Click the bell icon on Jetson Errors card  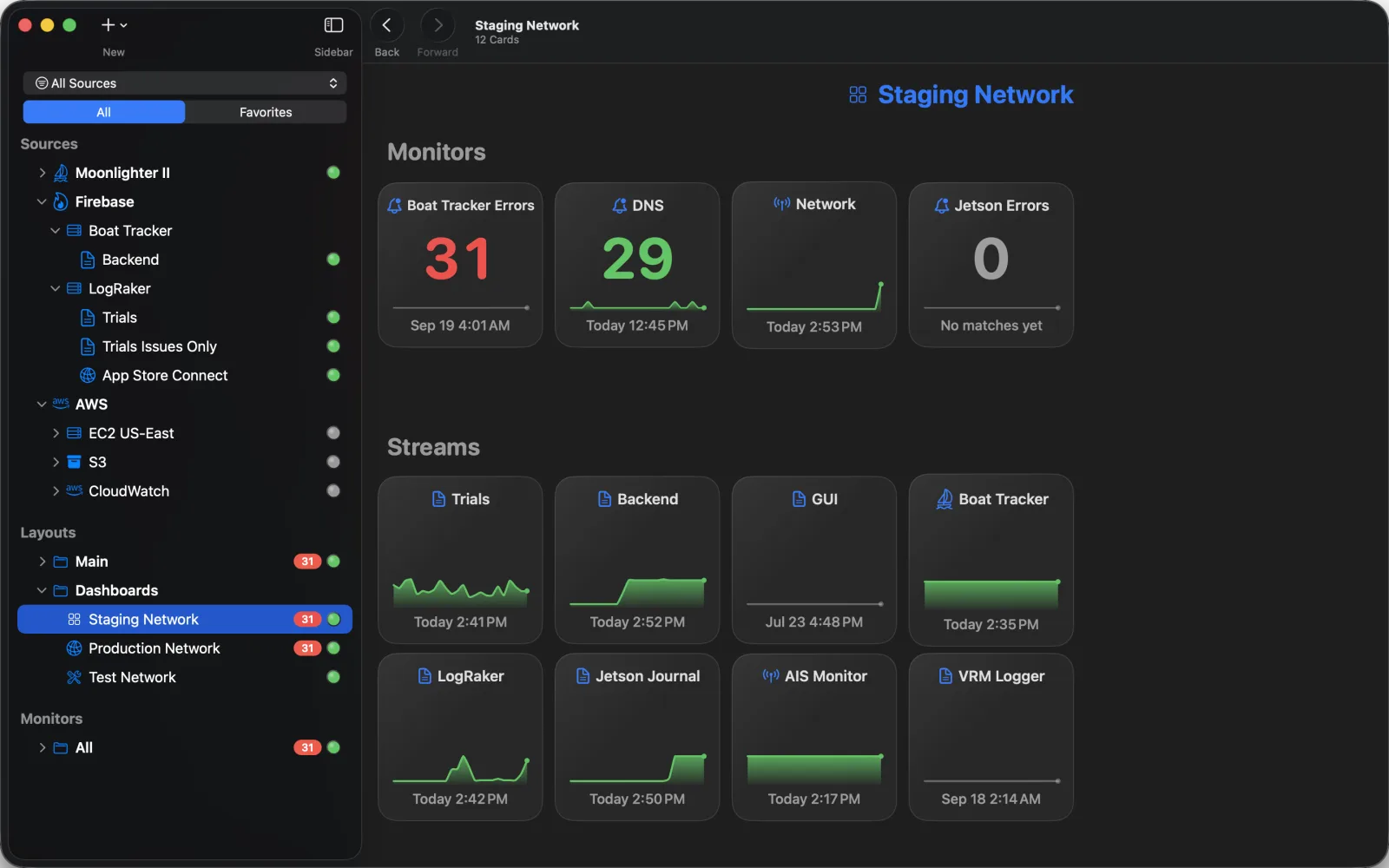tap(942, 206)
